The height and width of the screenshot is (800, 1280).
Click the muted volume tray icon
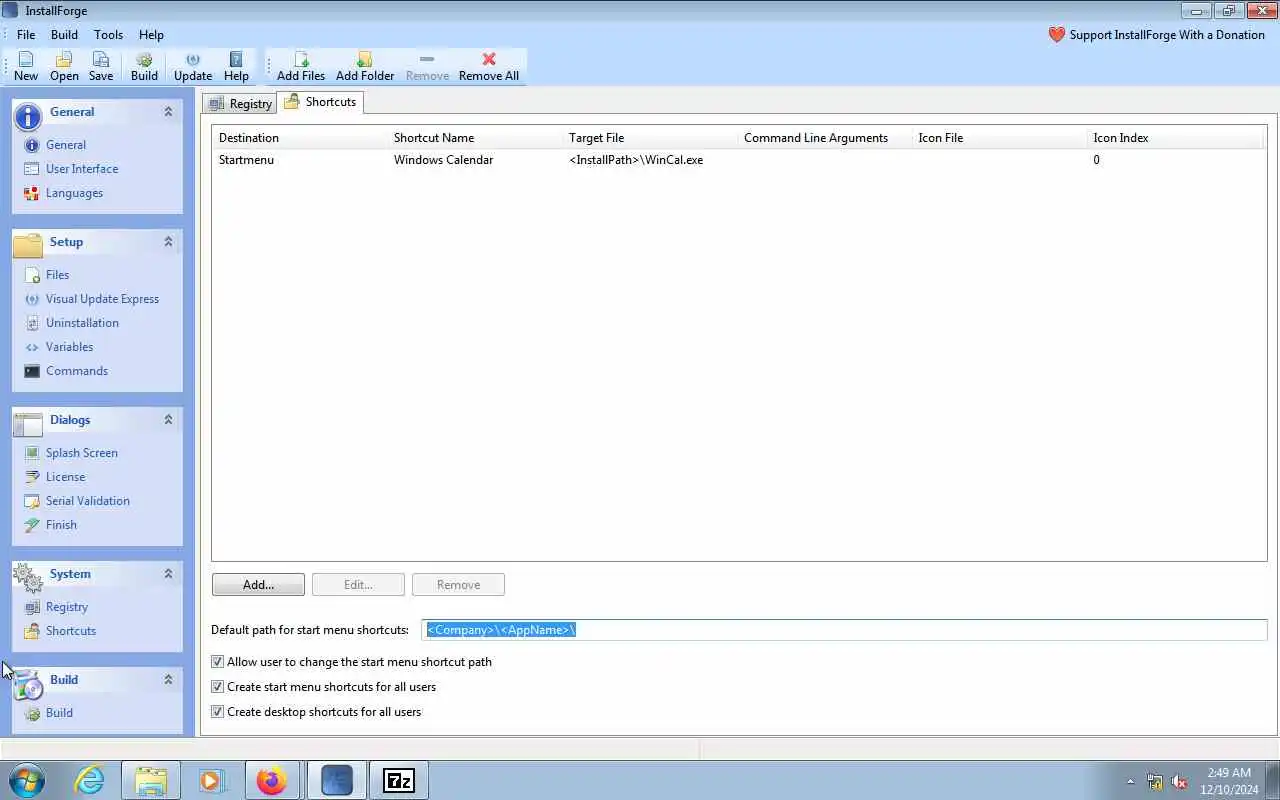1179,782
